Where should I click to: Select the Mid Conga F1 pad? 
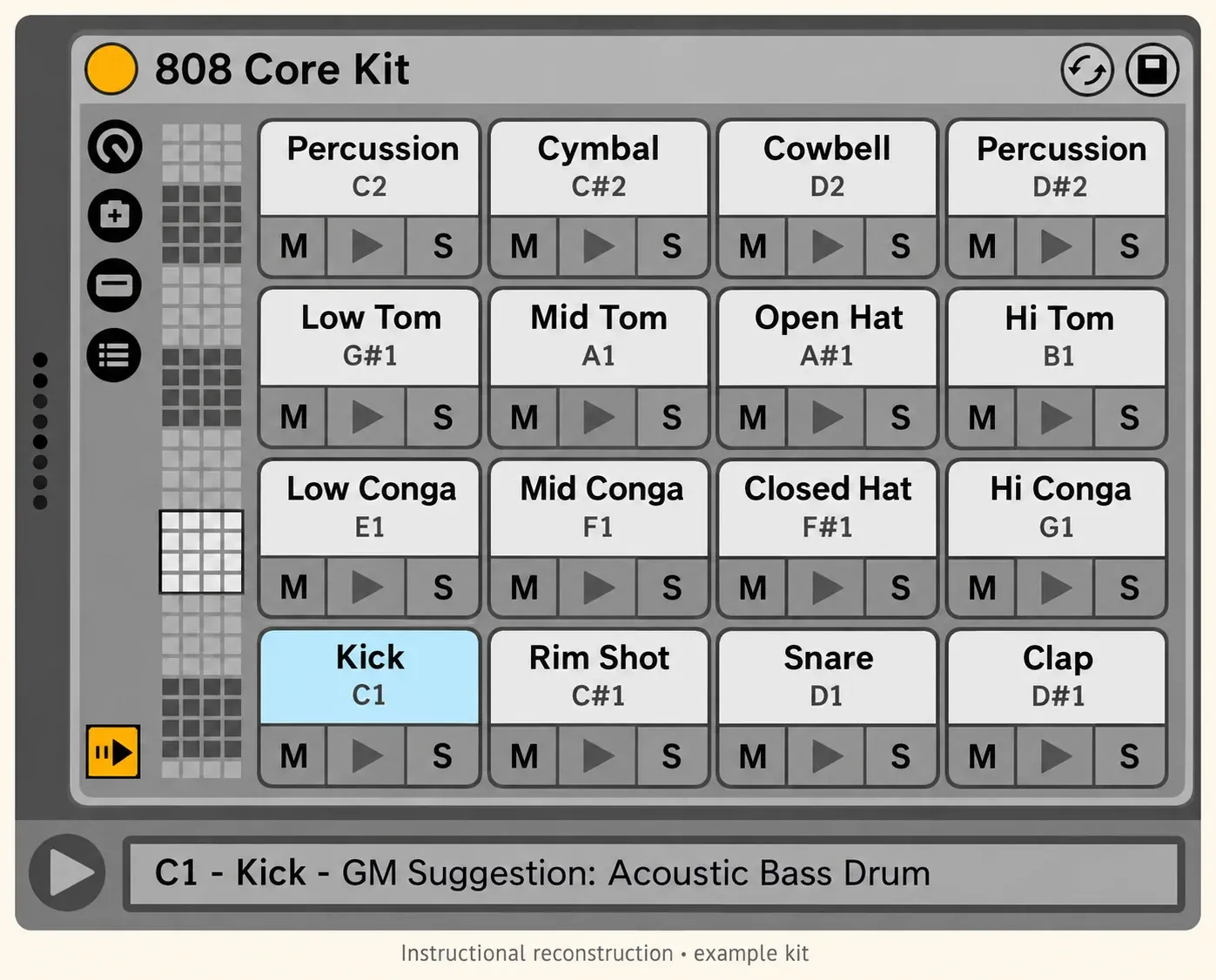(599, 507)
